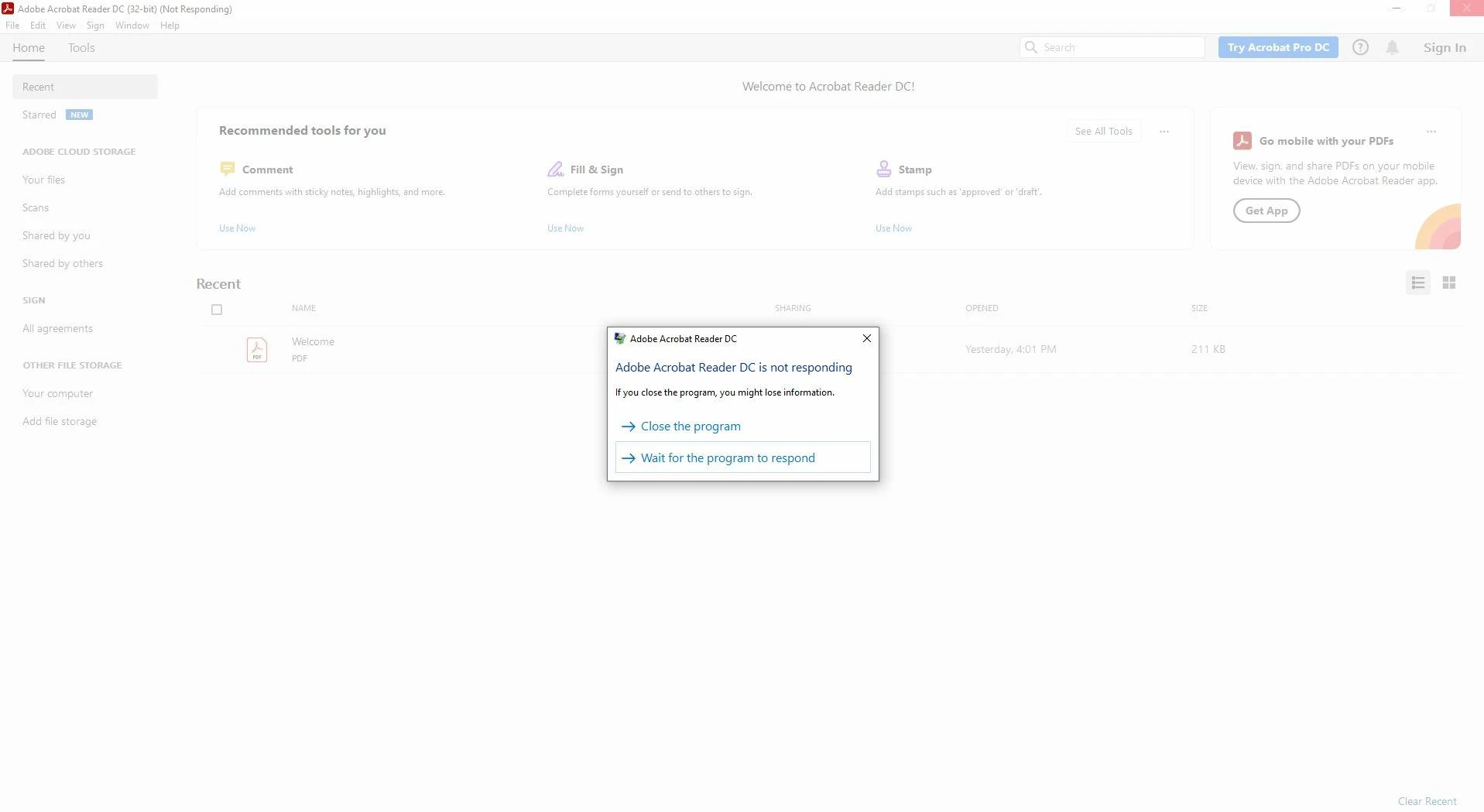Screen dimensions: 1484x812
Task: Open Shared by others in sidebar
Action: tap(63, 263)
